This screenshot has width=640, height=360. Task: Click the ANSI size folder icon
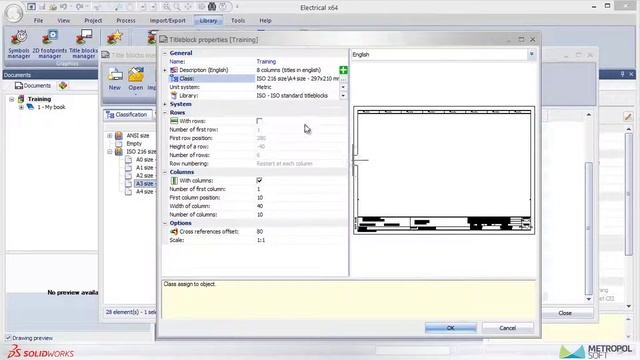[119, 136]
